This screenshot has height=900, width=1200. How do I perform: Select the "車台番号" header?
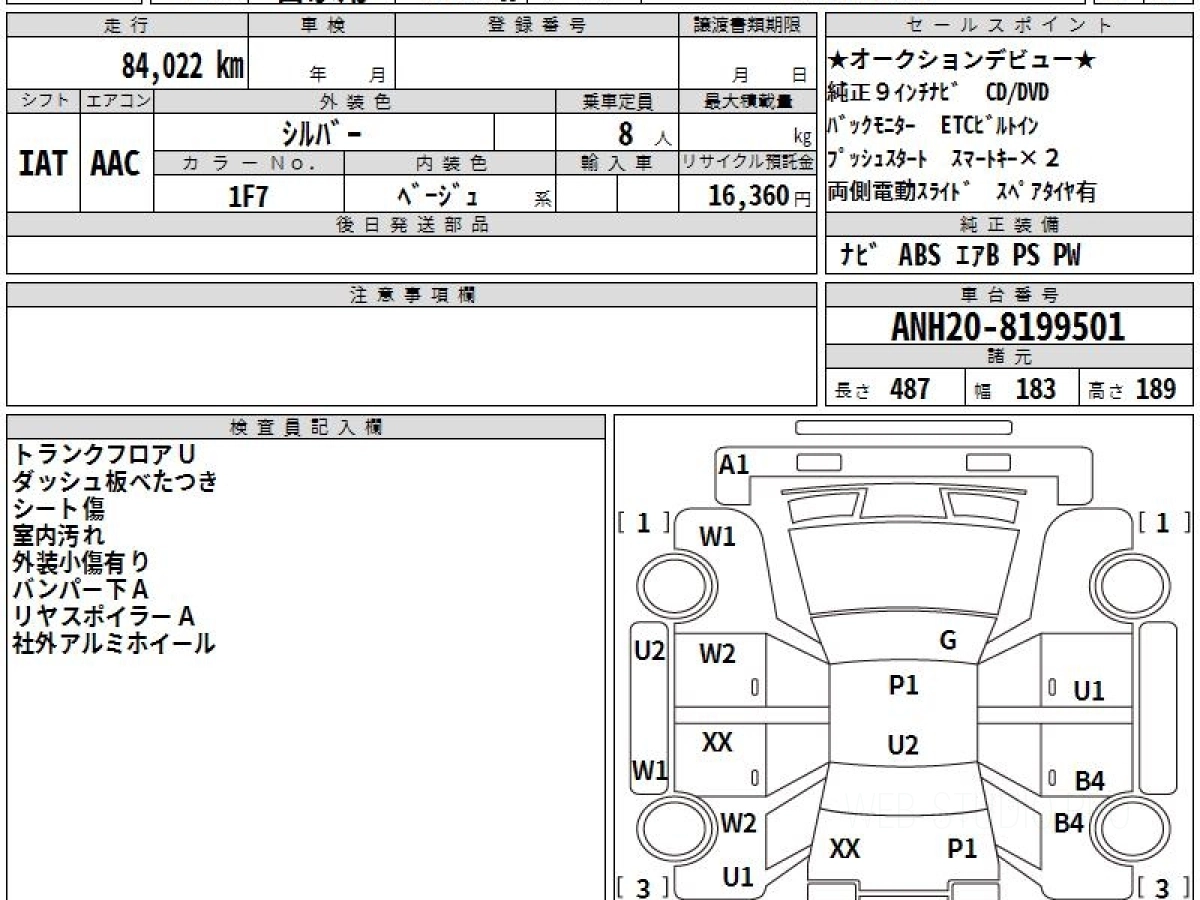1009,295
